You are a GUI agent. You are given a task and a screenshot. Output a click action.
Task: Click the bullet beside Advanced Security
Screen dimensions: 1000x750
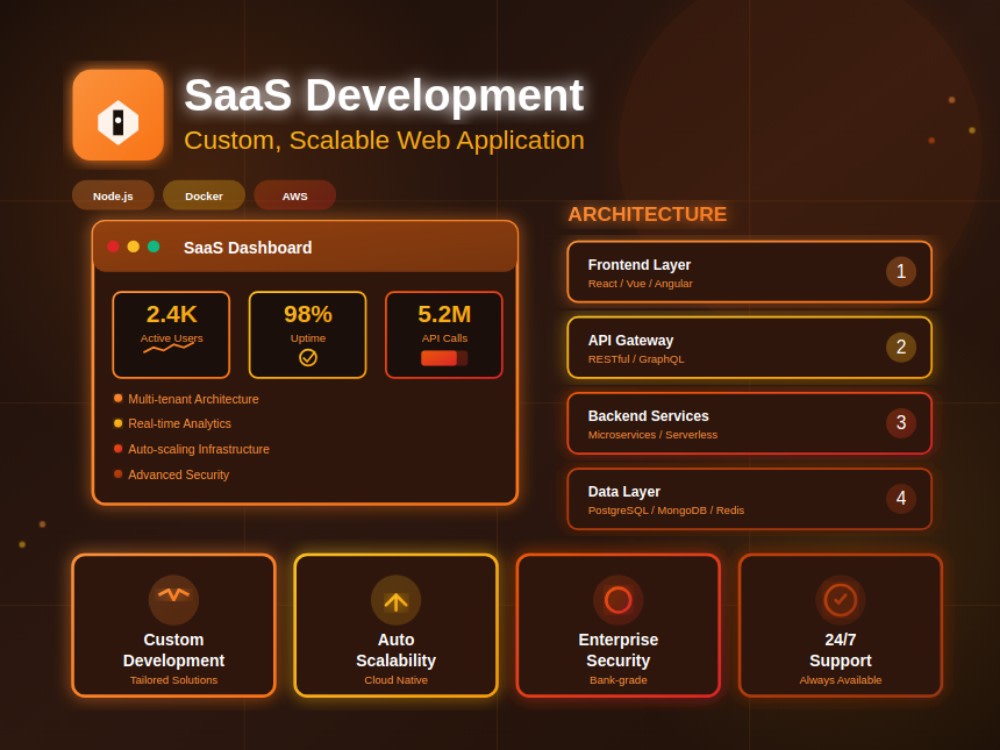pyautogui.click(x=118, y=474)
